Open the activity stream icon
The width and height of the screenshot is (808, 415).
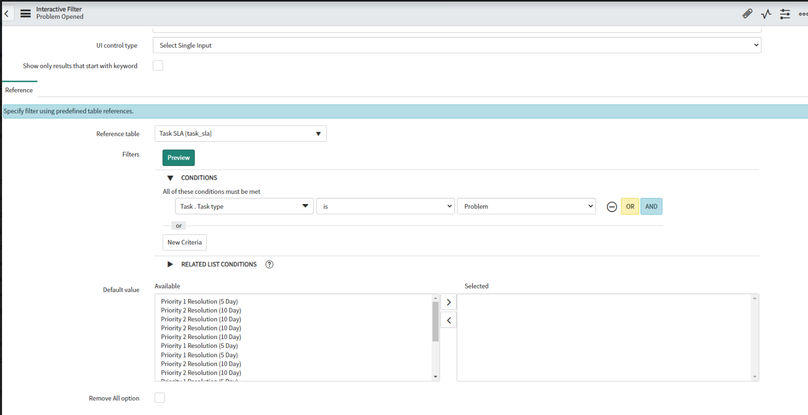766,14
